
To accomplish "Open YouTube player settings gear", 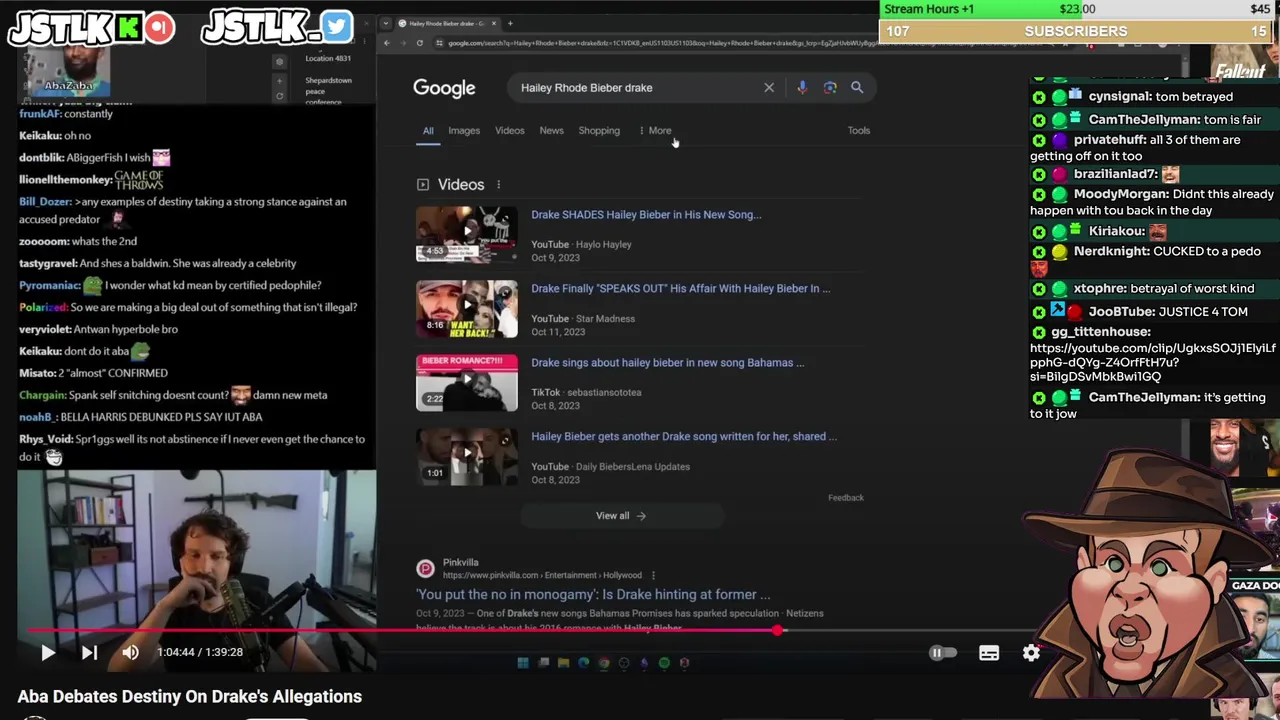I will [x=1031, y=653].
